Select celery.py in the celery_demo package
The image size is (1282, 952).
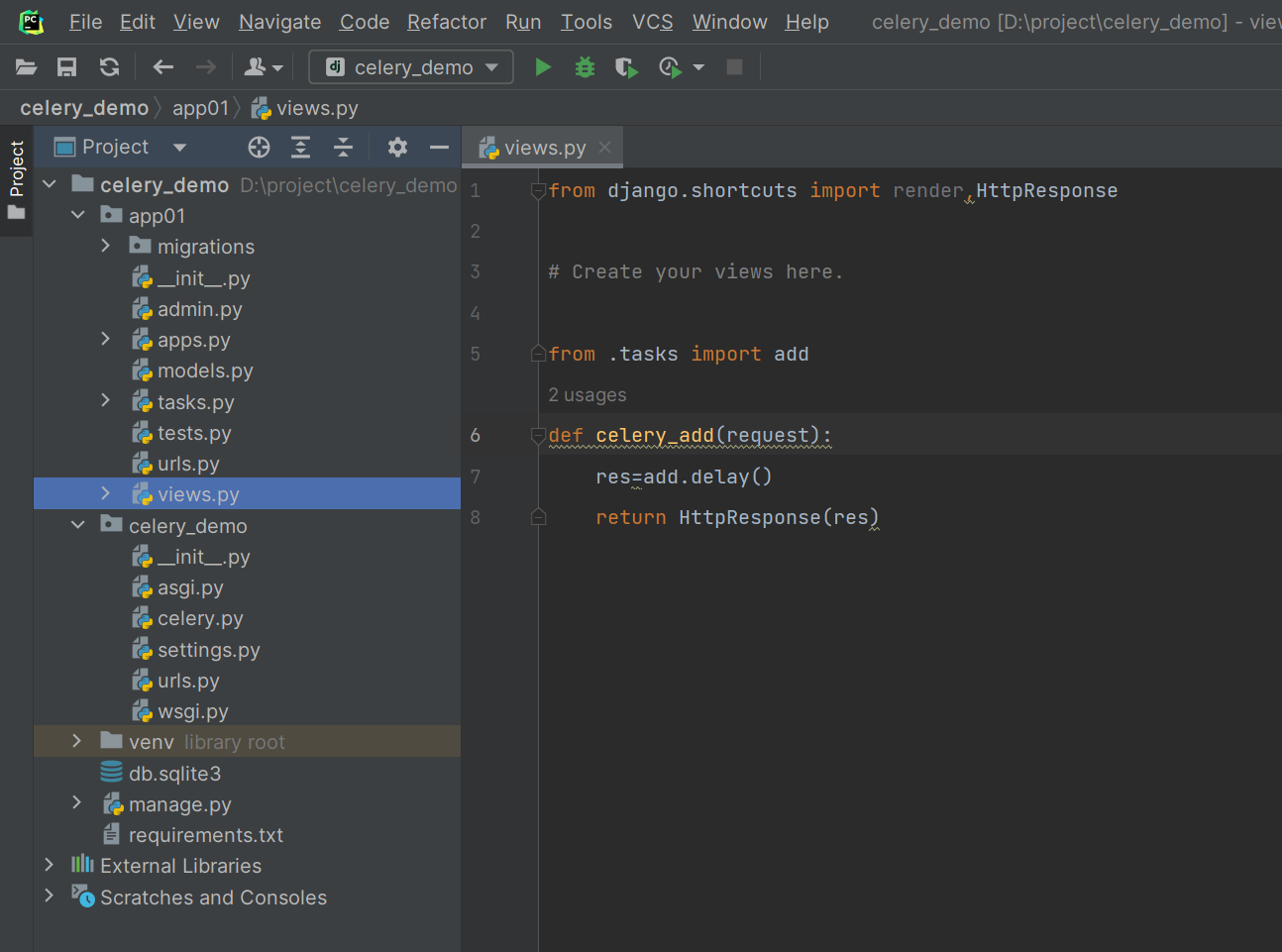pyautogui.click(x=200, y=618)
